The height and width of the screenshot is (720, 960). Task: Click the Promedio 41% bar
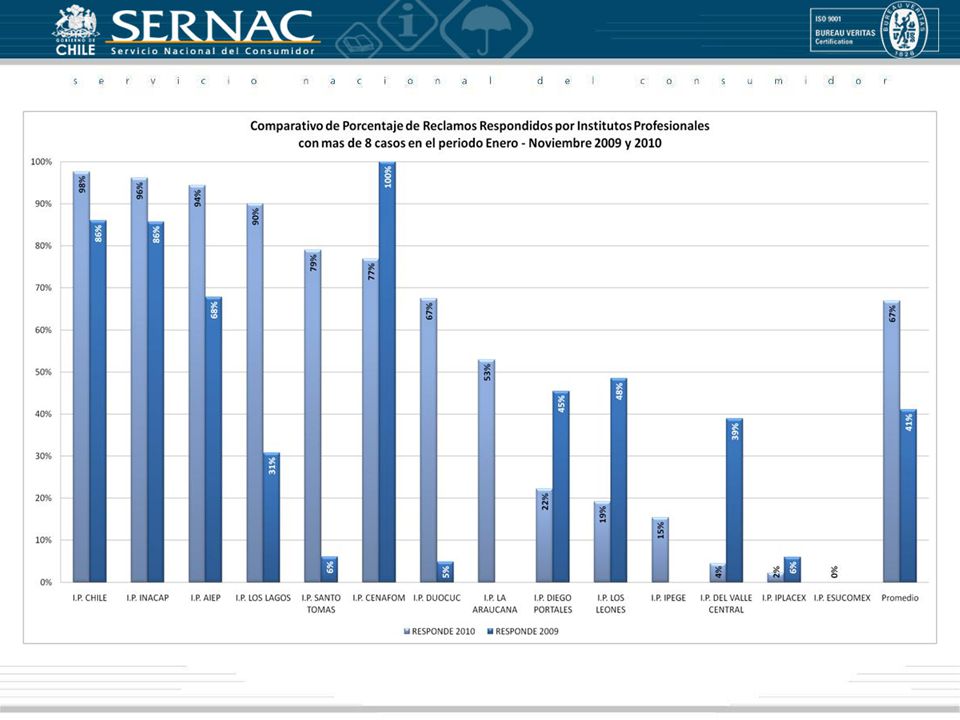(x=909, y=495)
